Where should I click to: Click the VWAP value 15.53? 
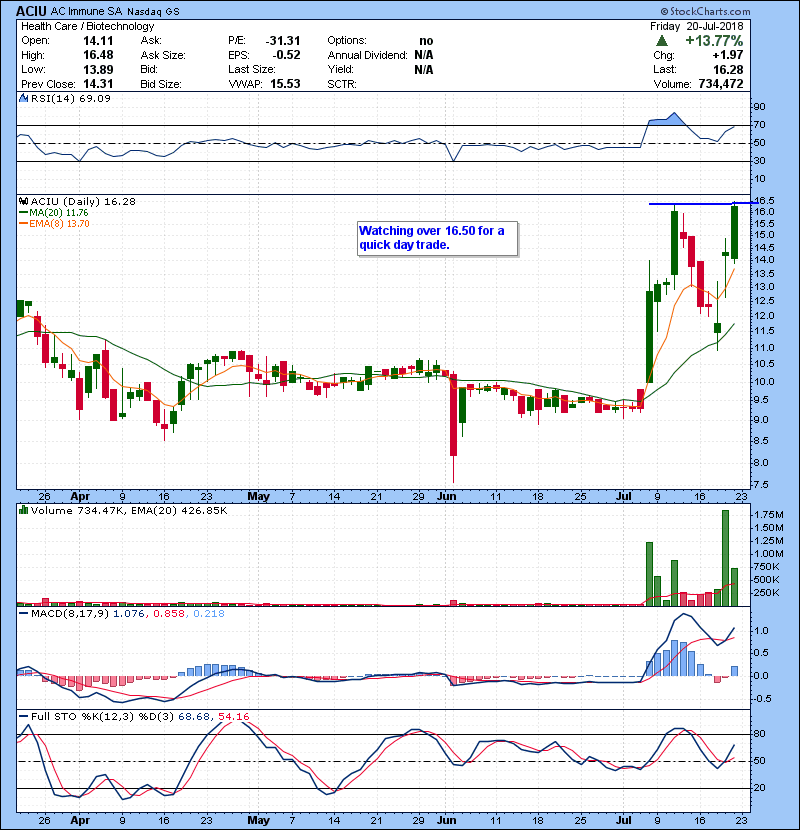tap(285, 84)
